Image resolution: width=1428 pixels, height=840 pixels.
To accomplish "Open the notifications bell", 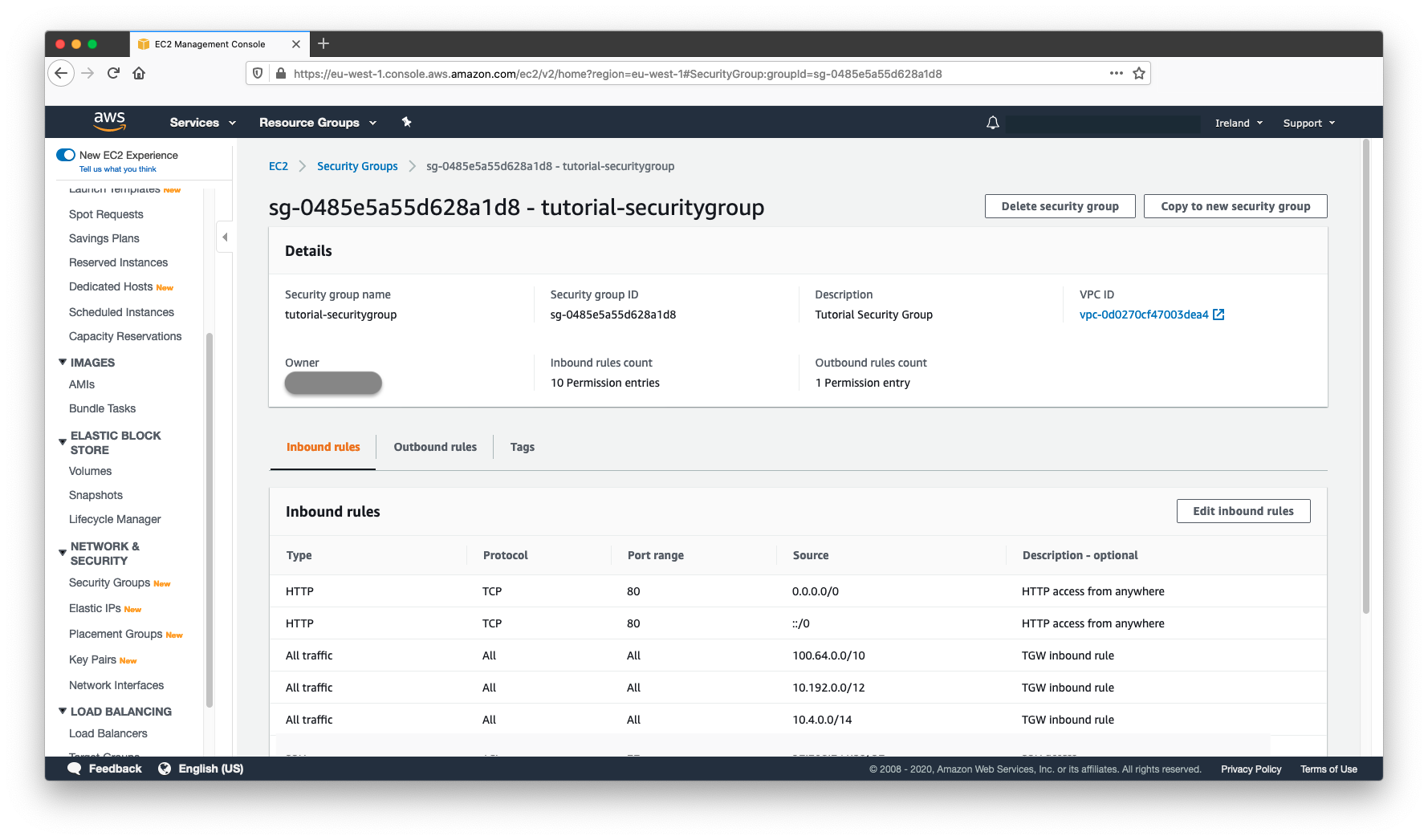I will point(992,122).
